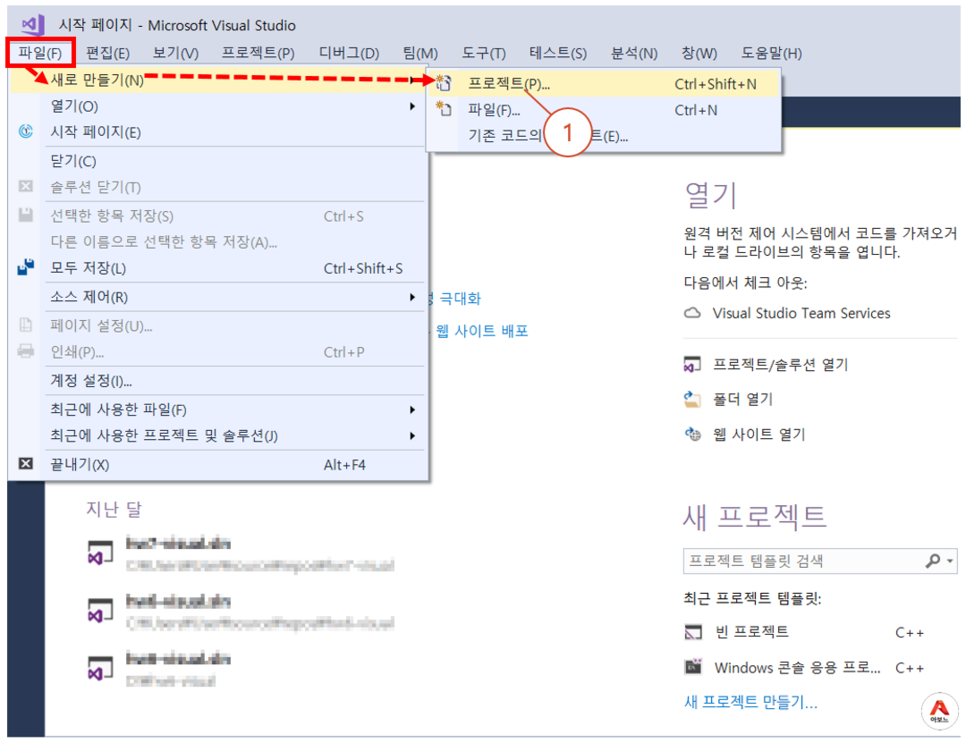Select 파일(F)... Ctrl+N submenu item

click(x=604, y=110)
